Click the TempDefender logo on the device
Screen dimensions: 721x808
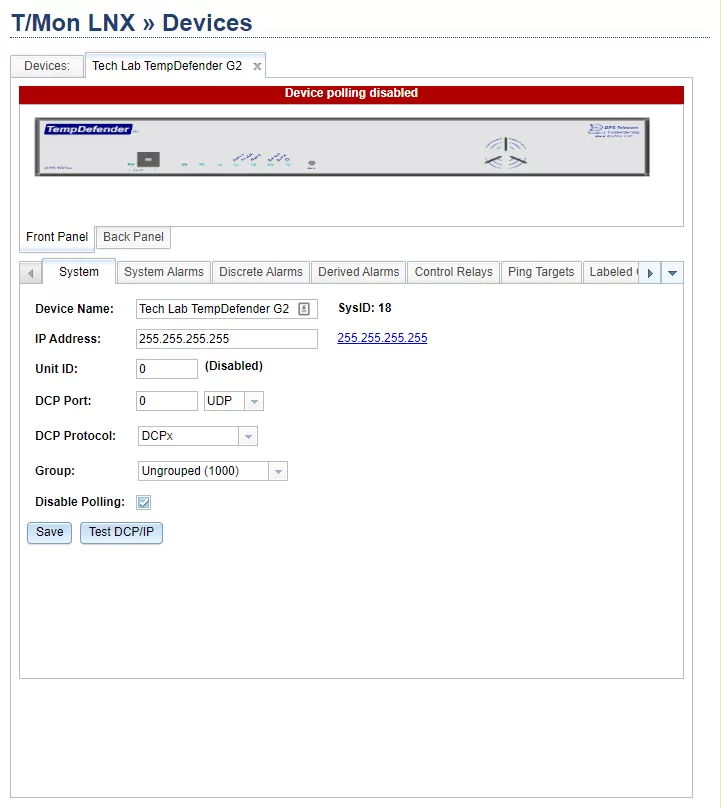pos(87,129)
